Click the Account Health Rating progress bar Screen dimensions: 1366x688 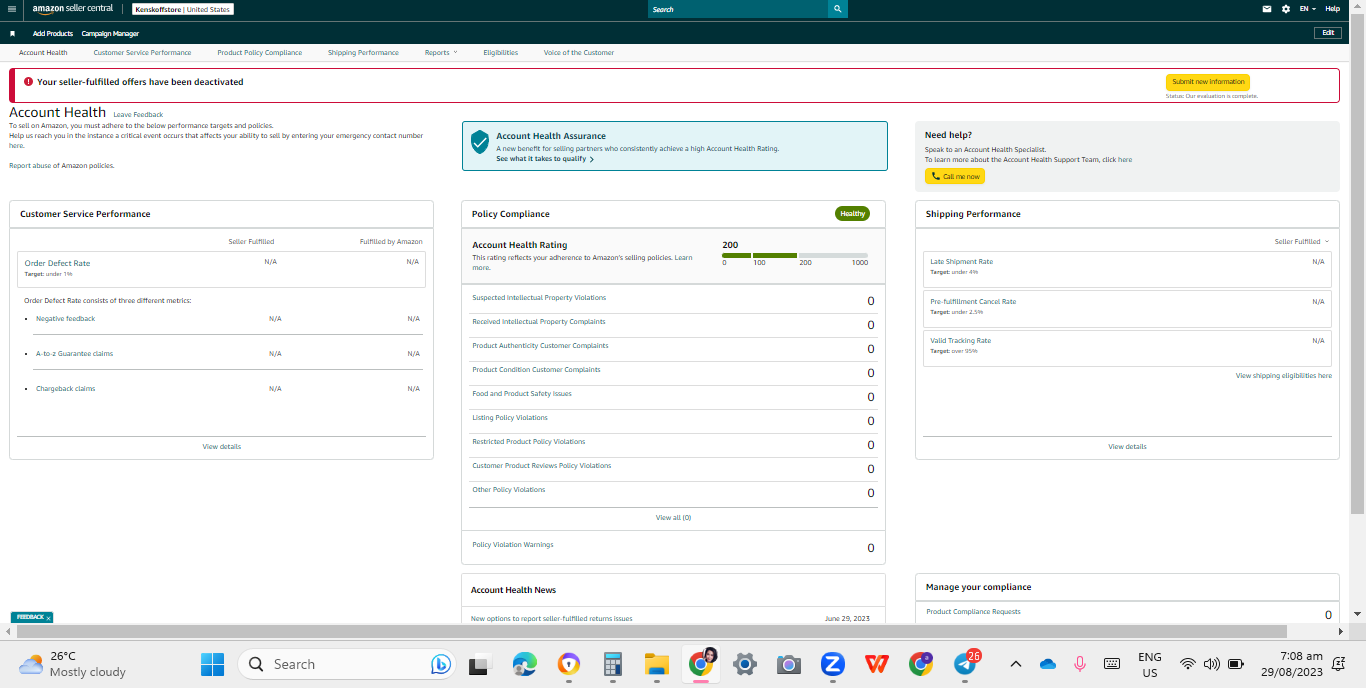795,255
